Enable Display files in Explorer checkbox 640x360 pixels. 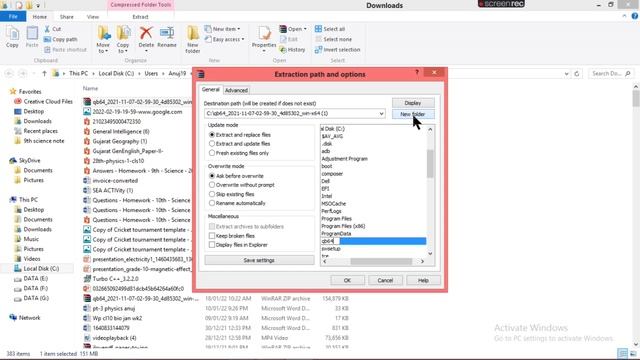pos(212,245)
